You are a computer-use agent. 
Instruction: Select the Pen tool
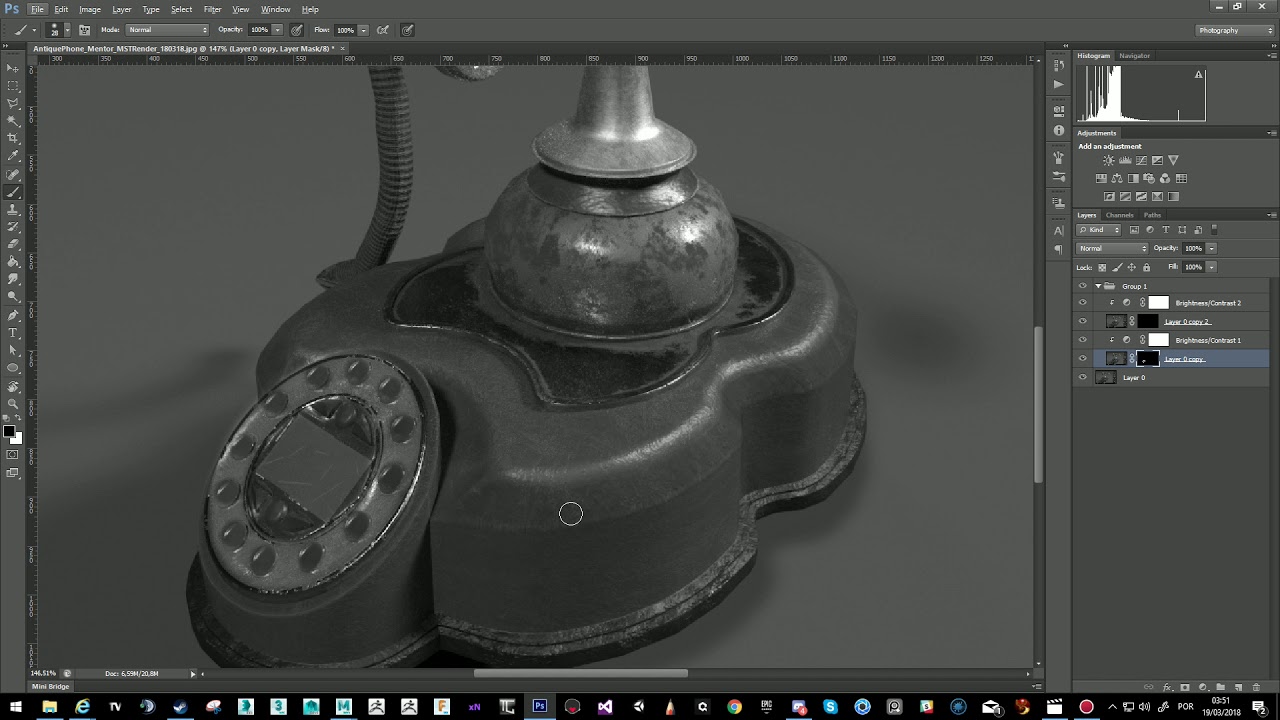(x=13, y=315)
